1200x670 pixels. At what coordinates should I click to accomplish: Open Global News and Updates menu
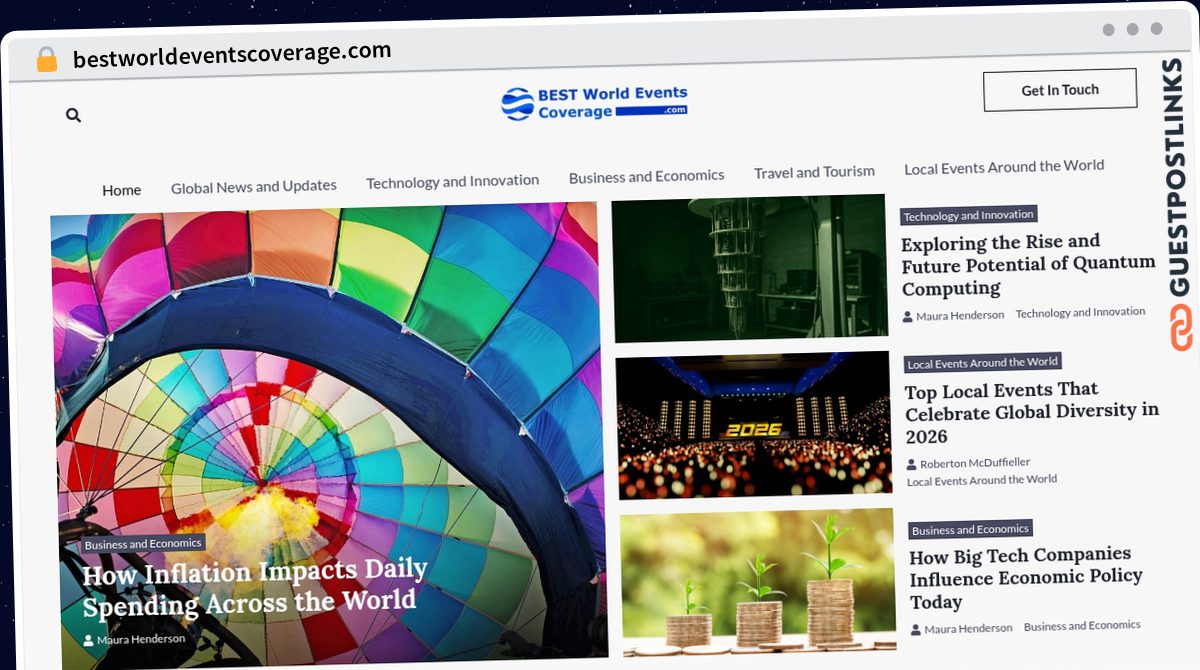tap(254, 186)
